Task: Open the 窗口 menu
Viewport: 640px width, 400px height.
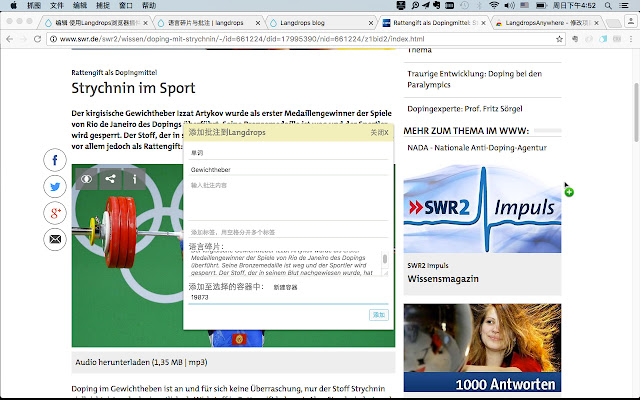Action: (126, 5)
